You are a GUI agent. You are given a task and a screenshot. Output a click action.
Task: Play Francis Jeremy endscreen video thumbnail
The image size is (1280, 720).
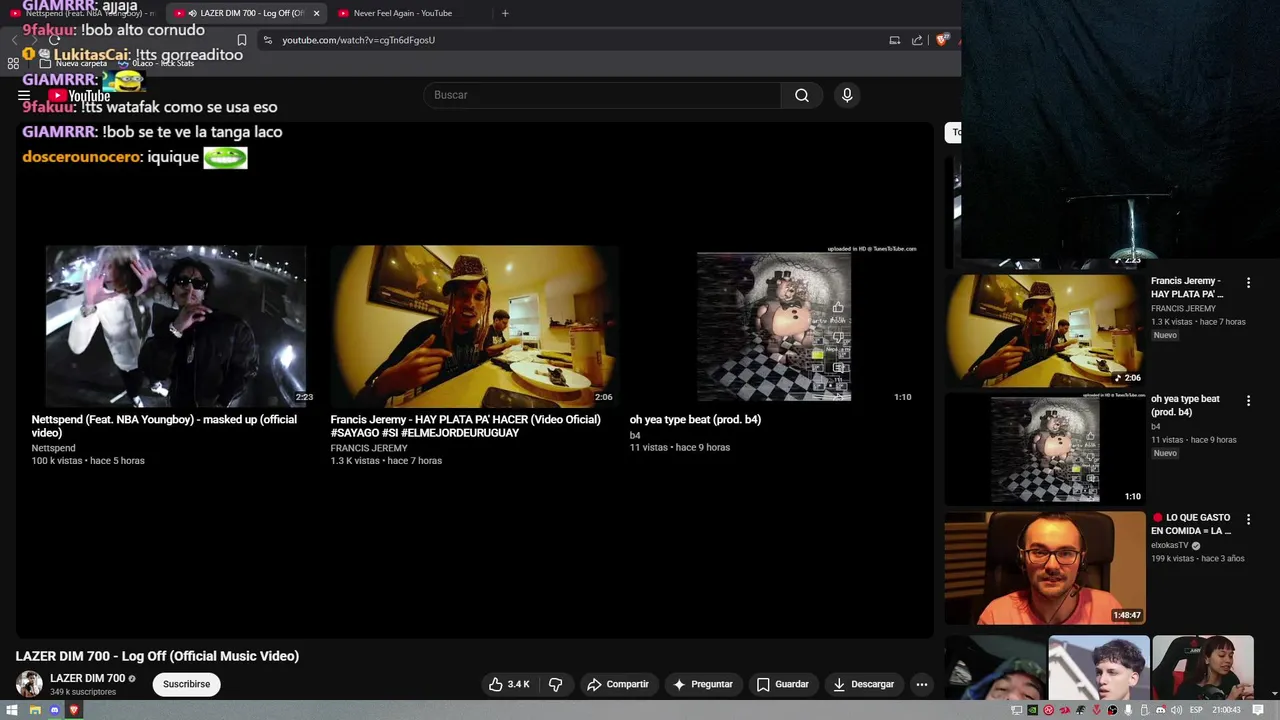473,326
